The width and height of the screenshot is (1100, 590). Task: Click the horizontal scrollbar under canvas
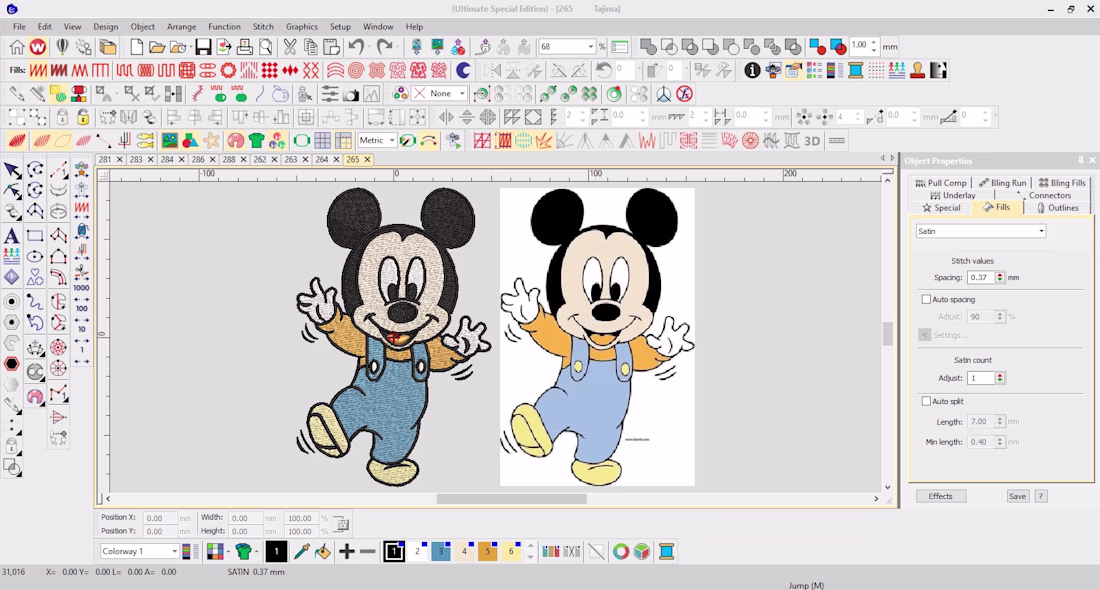[511, 499]
